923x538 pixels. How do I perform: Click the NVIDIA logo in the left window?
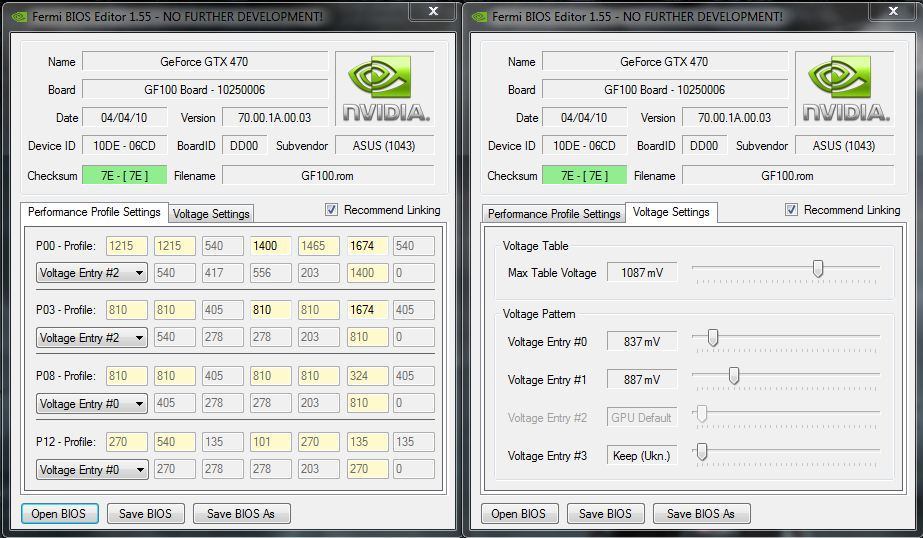click(385, 88)
